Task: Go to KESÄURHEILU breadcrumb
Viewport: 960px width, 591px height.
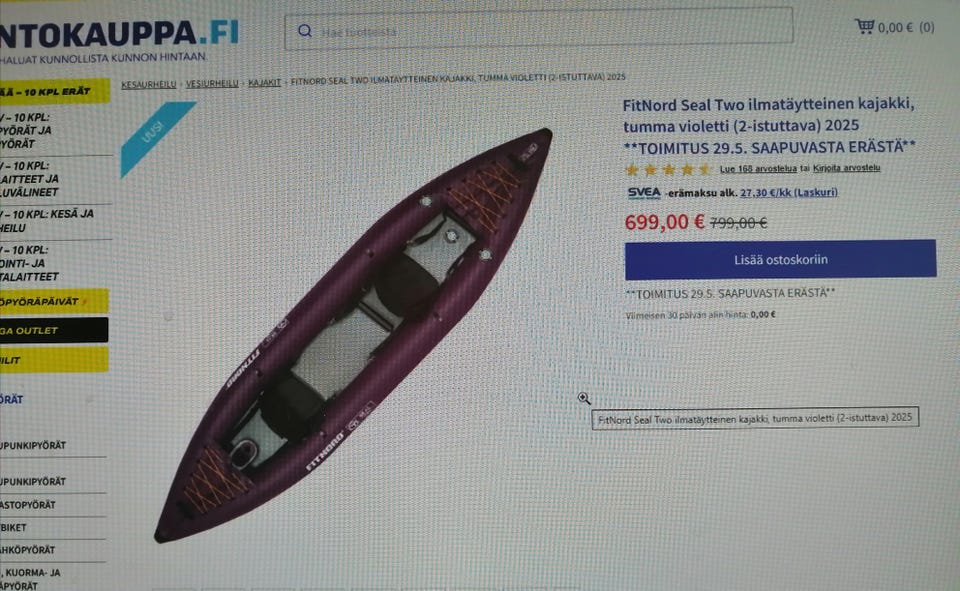Action: pos(149,85)
